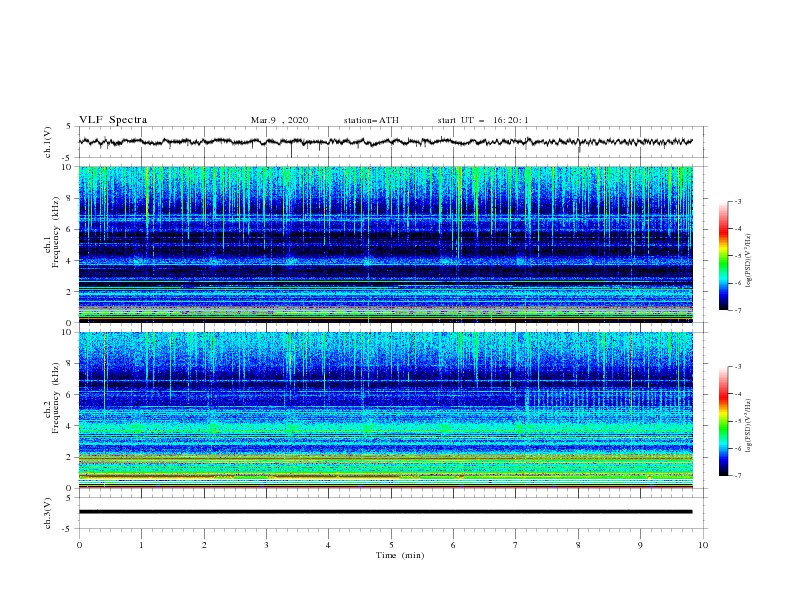Click the "6" tick on the ch.2 frequency axis
Image resolution: width=792 pixels, height=612 pixels.
point(69,395)
